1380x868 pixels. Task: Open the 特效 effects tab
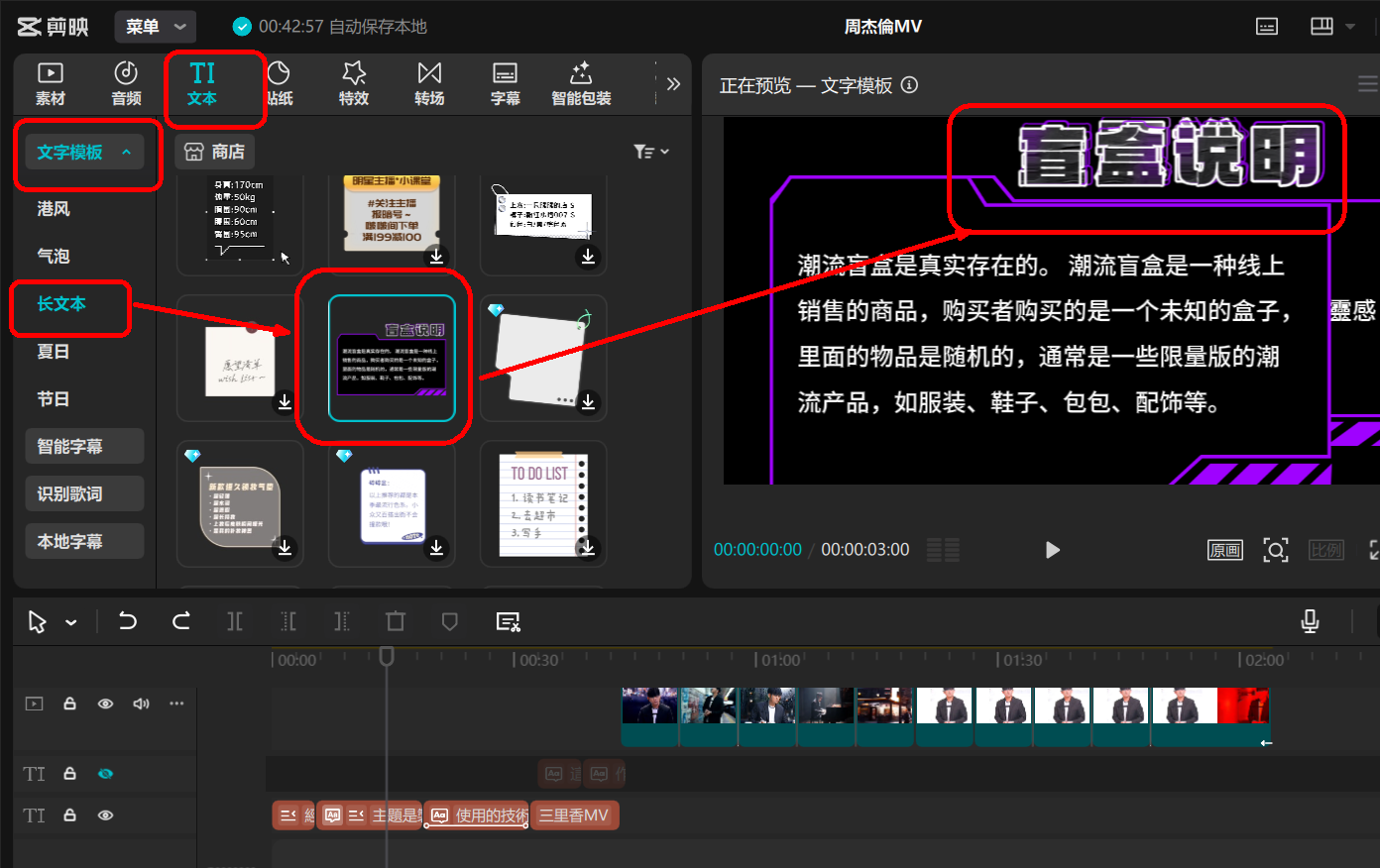[354, 83]
